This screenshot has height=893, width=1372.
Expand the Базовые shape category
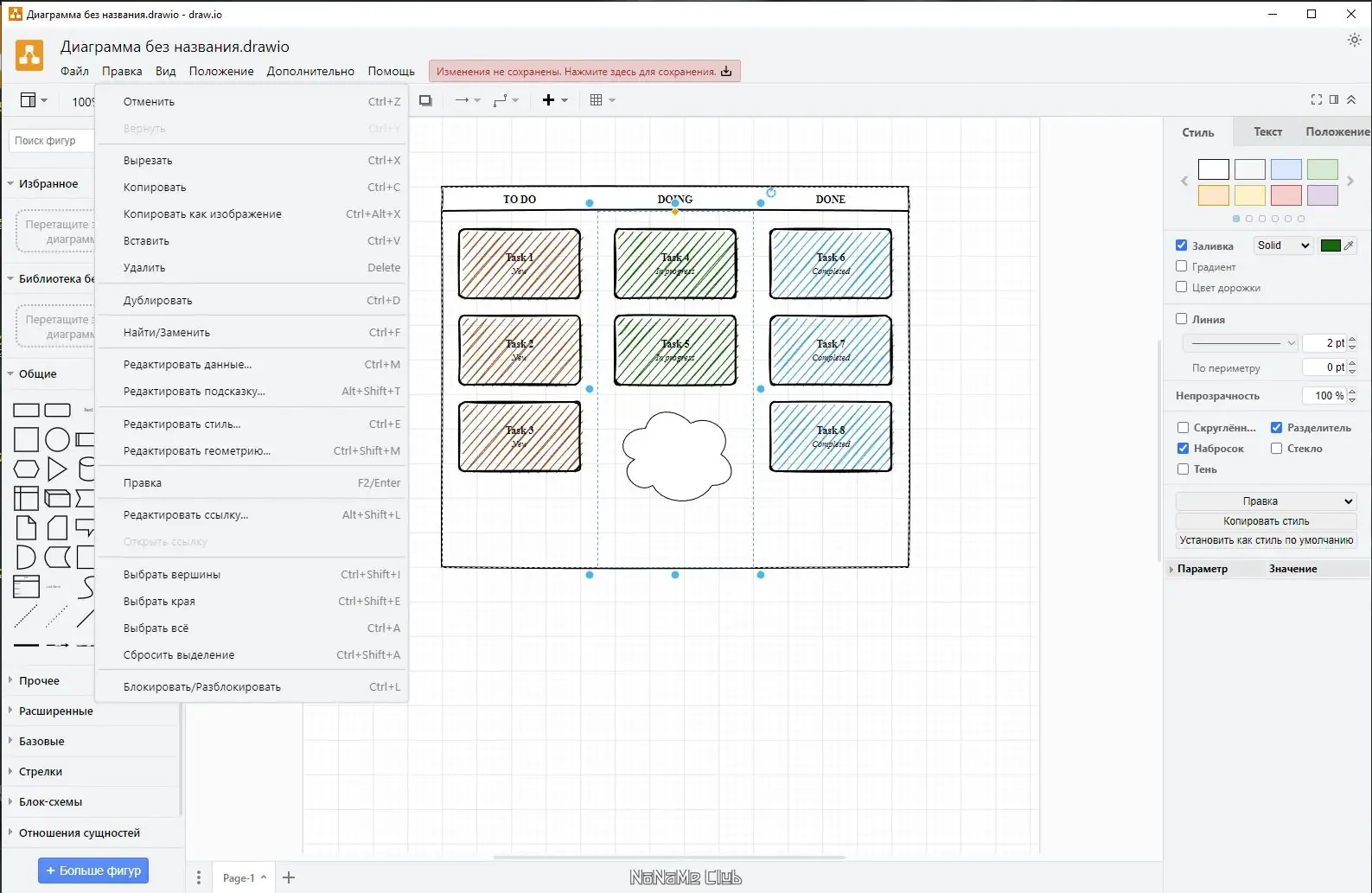(x=91, y=741)
